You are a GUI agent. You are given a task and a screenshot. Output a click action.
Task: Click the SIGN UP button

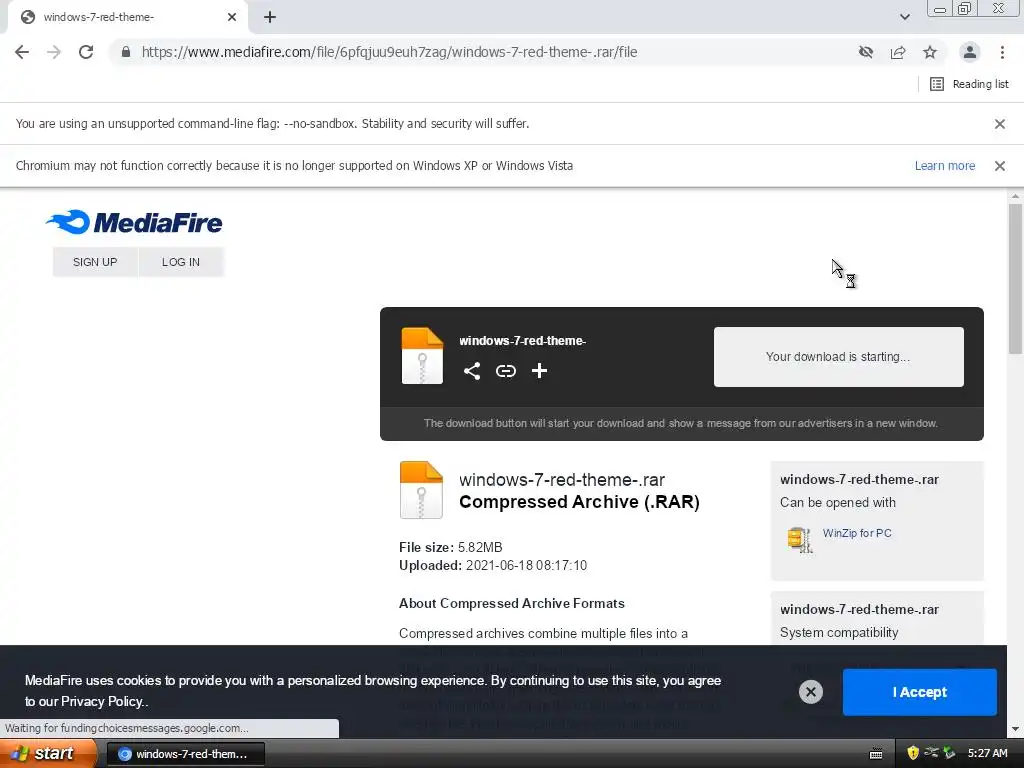(x=95, y=262)
